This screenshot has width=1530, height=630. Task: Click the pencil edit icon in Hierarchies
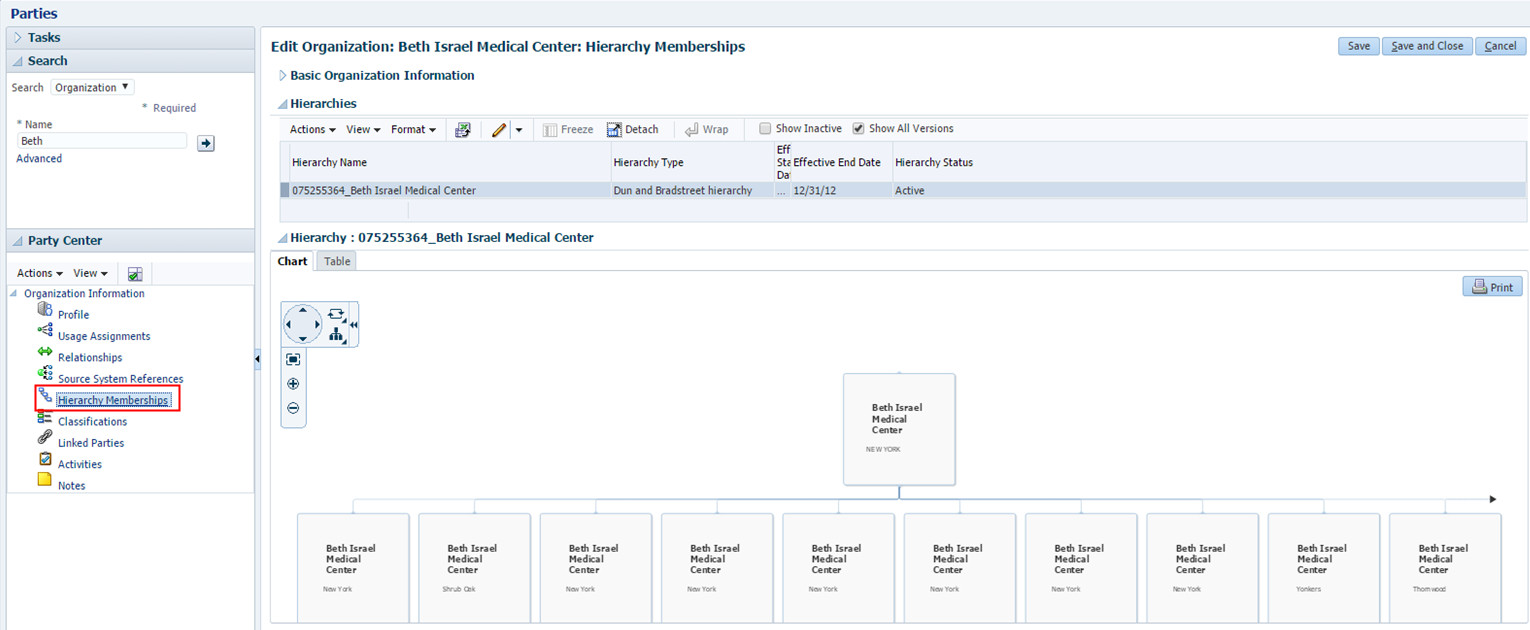499,129
